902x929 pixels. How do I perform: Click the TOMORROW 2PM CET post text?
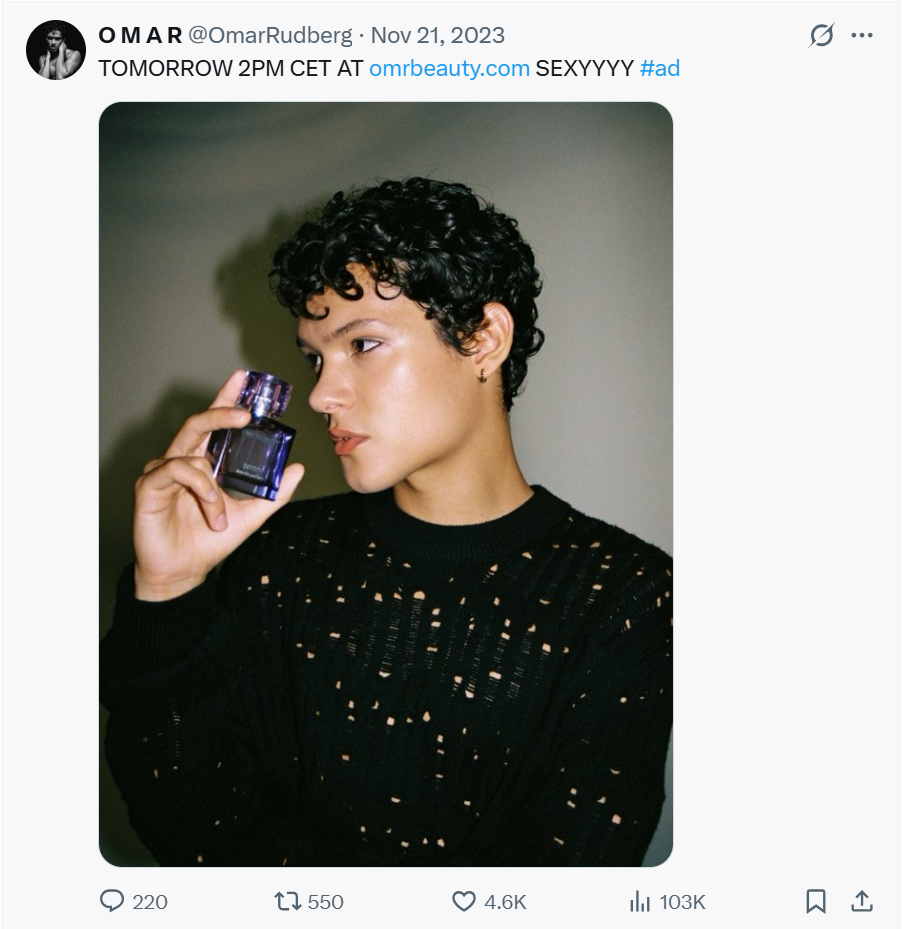(230, 69)
